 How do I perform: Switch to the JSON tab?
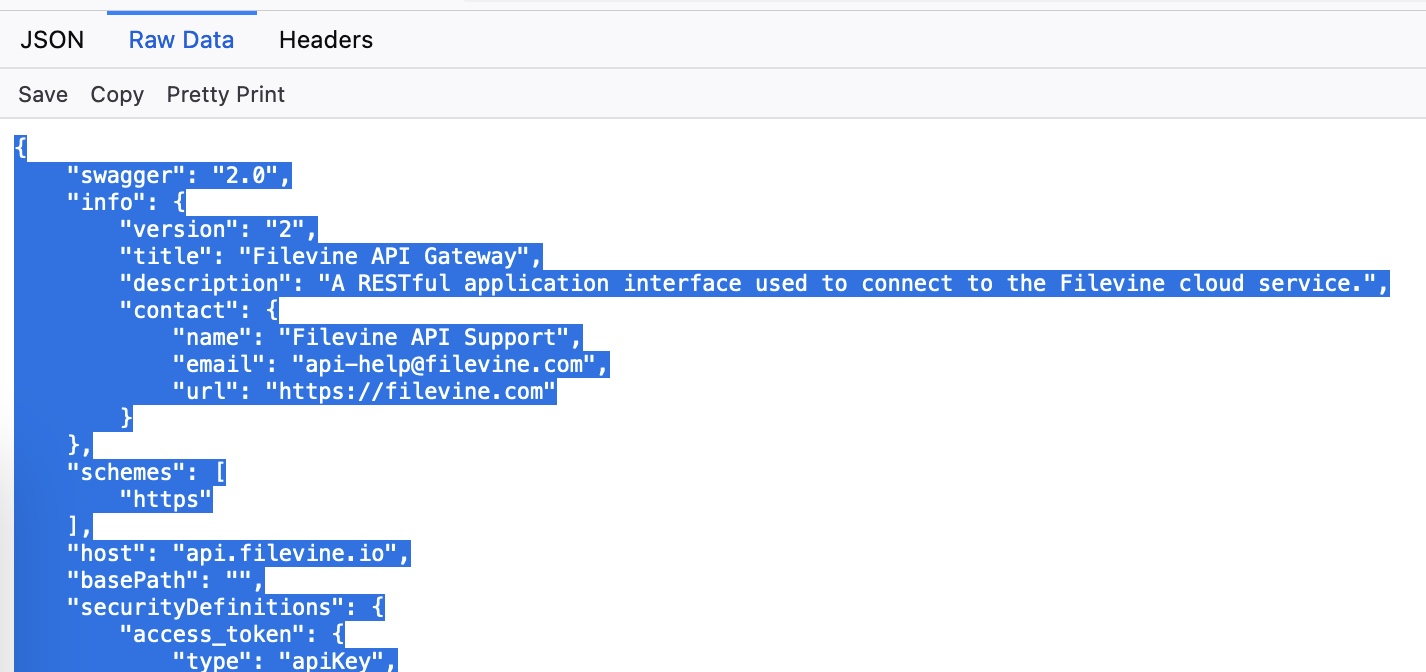tap(52, 40)
